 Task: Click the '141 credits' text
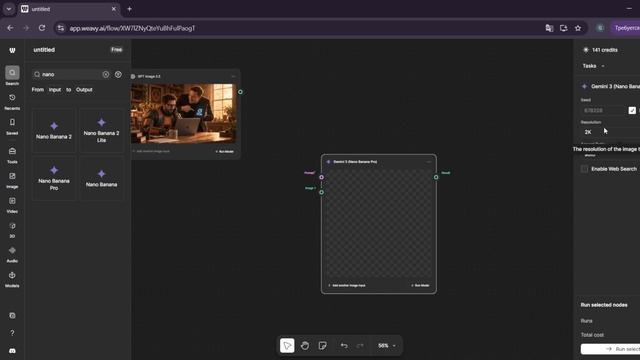click(605, 50)
